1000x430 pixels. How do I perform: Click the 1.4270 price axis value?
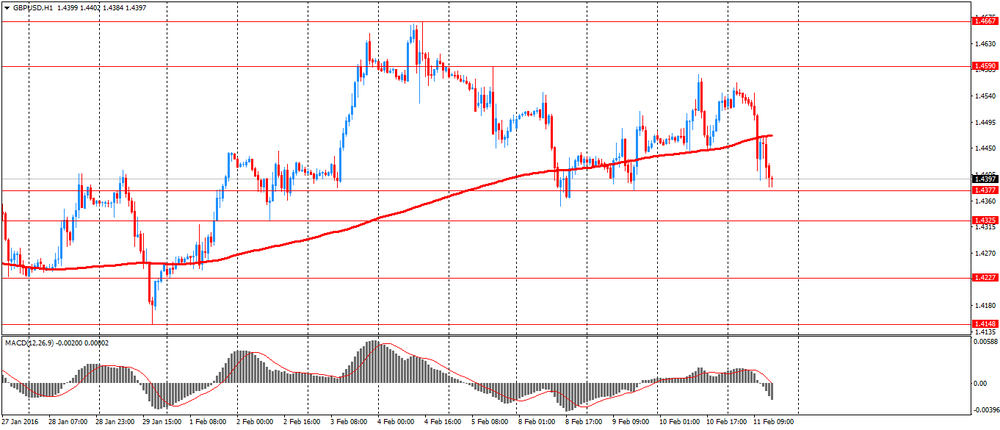pos(985,253)
